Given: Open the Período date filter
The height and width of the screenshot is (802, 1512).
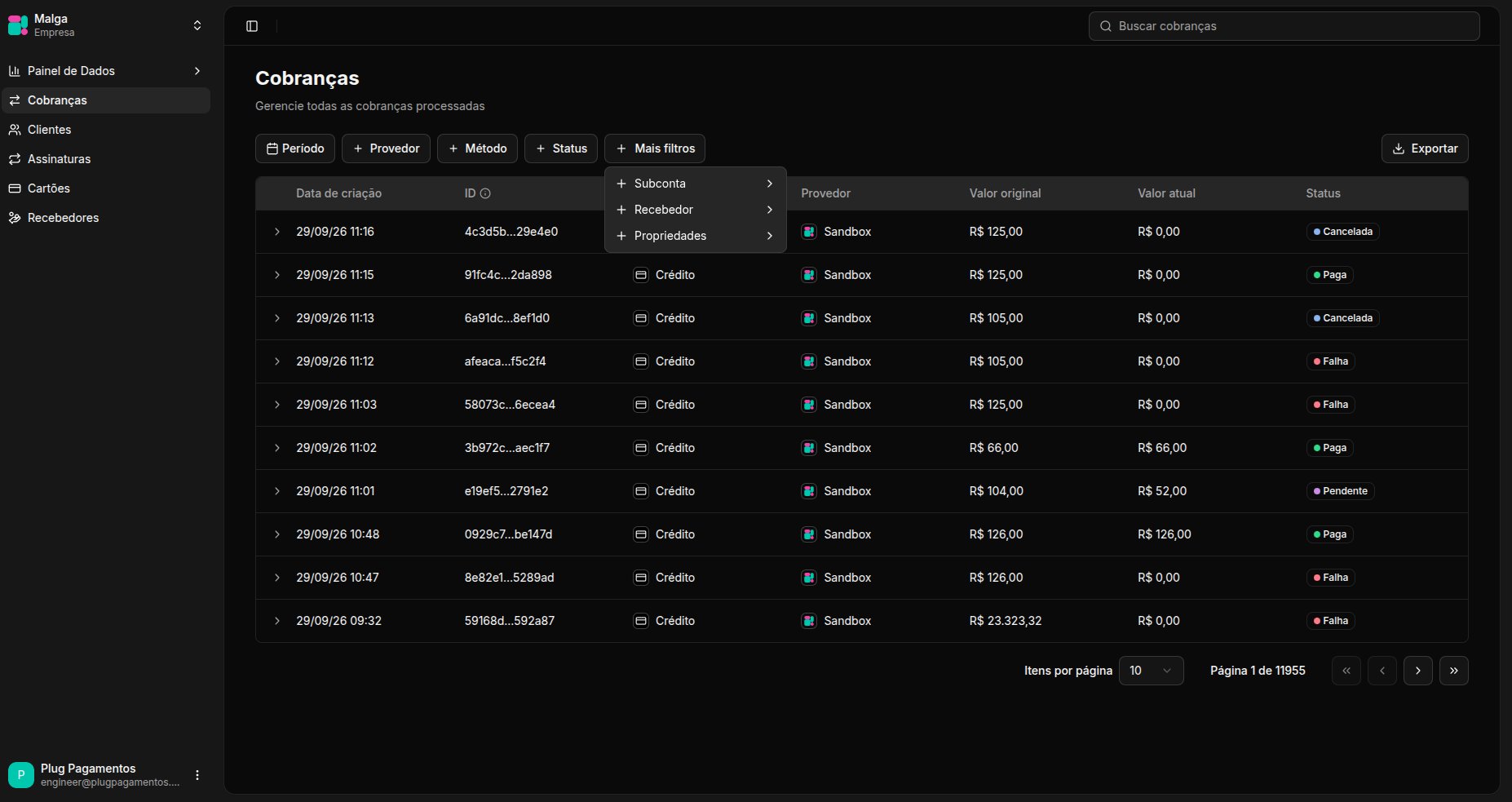Looking at the screenshot, I should 295,148.
